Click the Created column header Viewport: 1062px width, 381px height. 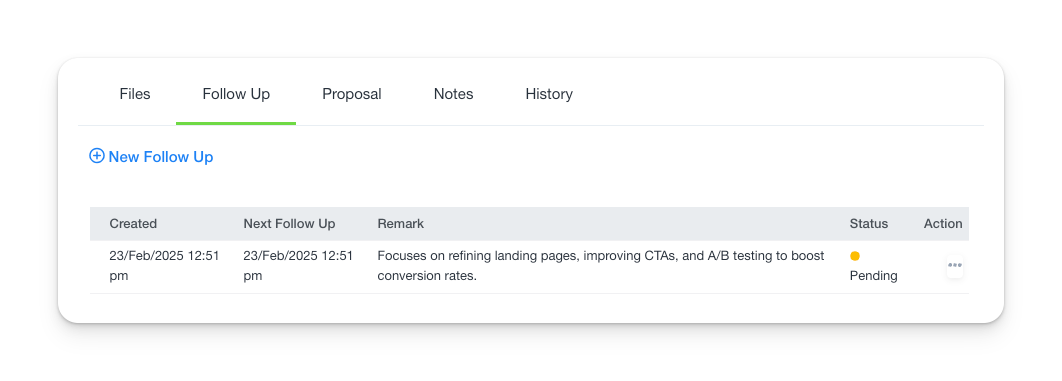pos(133,224)
